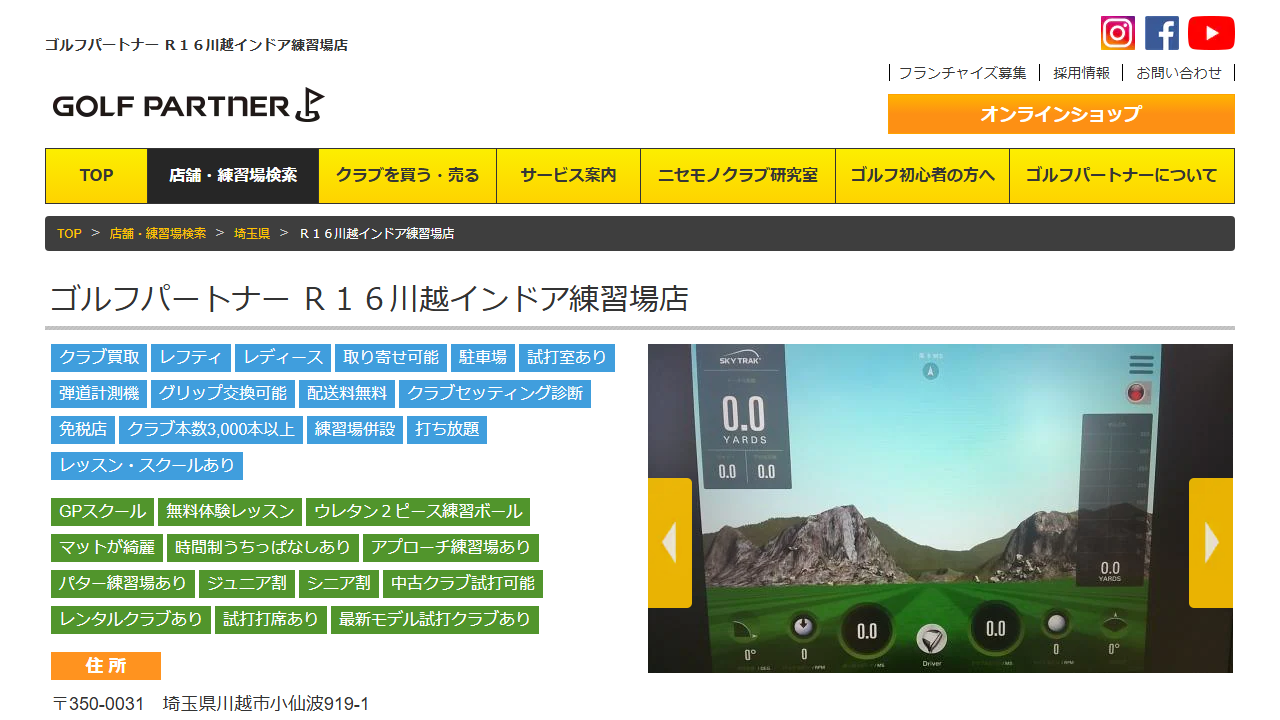This screenshot has height=720, width=1280.
Task: Open the YouTube icon link
Action: coord(1211,33)
